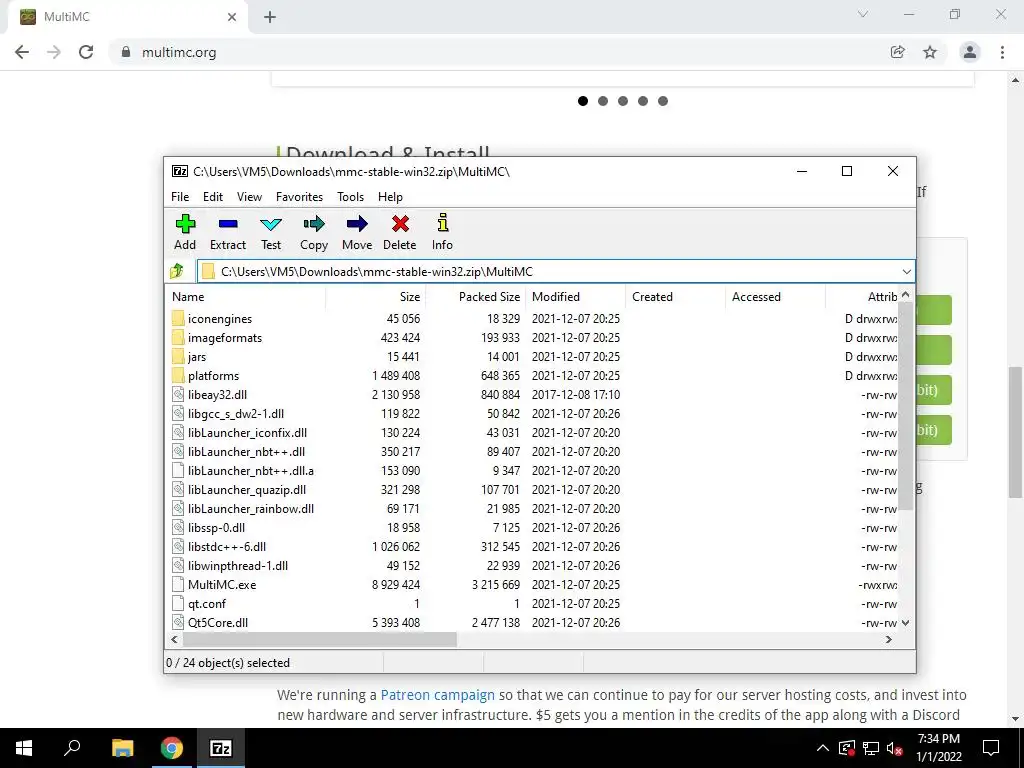This screenshot has width=1024, height=768.
Task: Select the imageformats folder
Action: 225,338
